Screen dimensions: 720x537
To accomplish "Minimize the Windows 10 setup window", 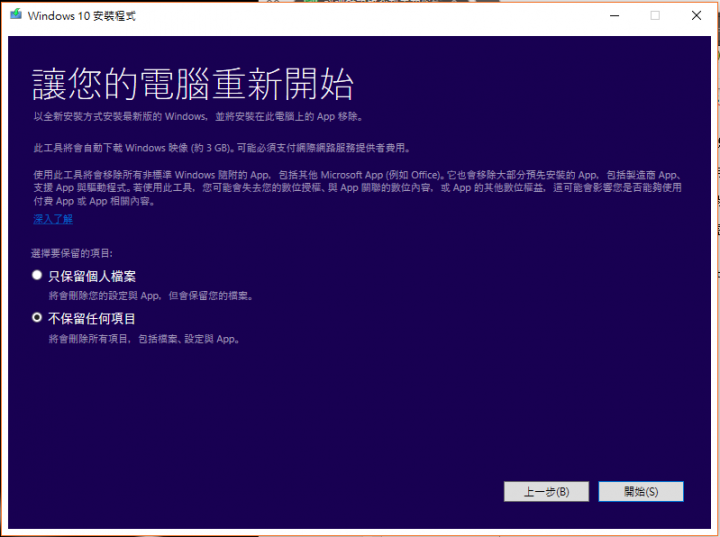I will pos(614,16).
